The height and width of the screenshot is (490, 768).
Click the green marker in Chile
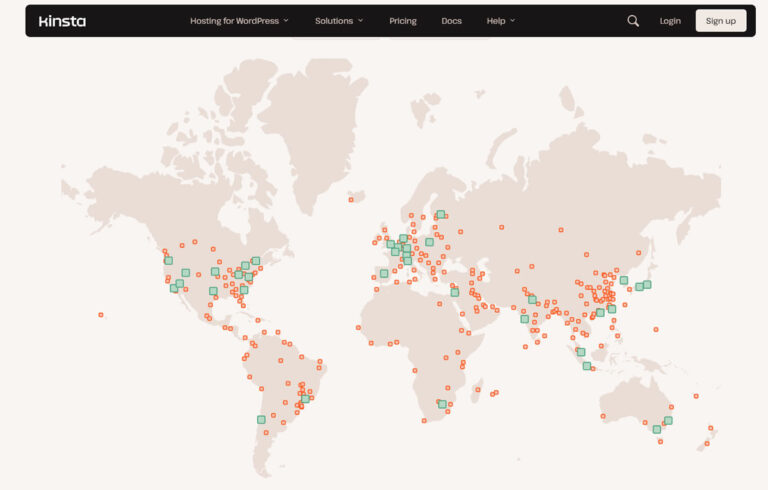261,419
